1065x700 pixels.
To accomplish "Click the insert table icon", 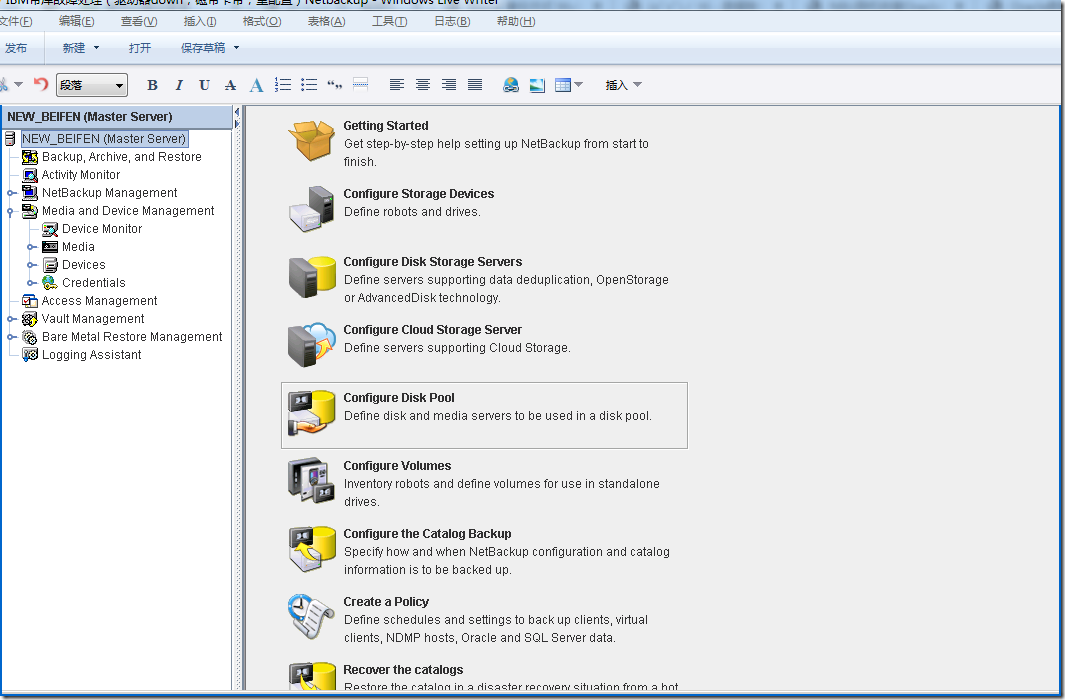I will coord(562,85).
